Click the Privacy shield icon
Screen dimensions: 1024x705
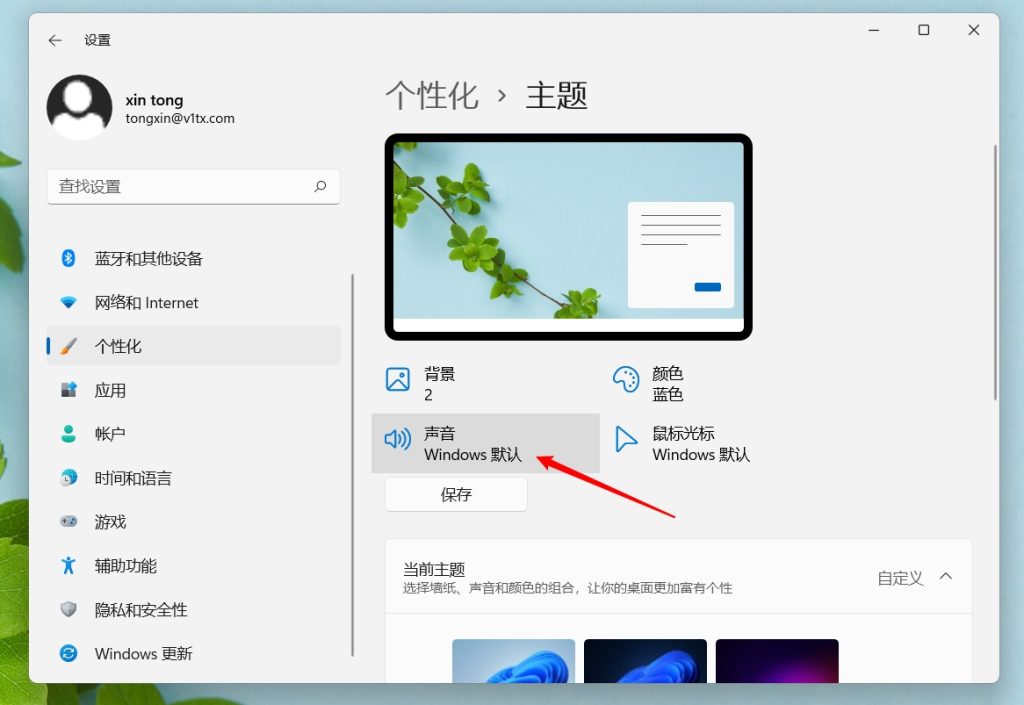[x=69, y=609]
